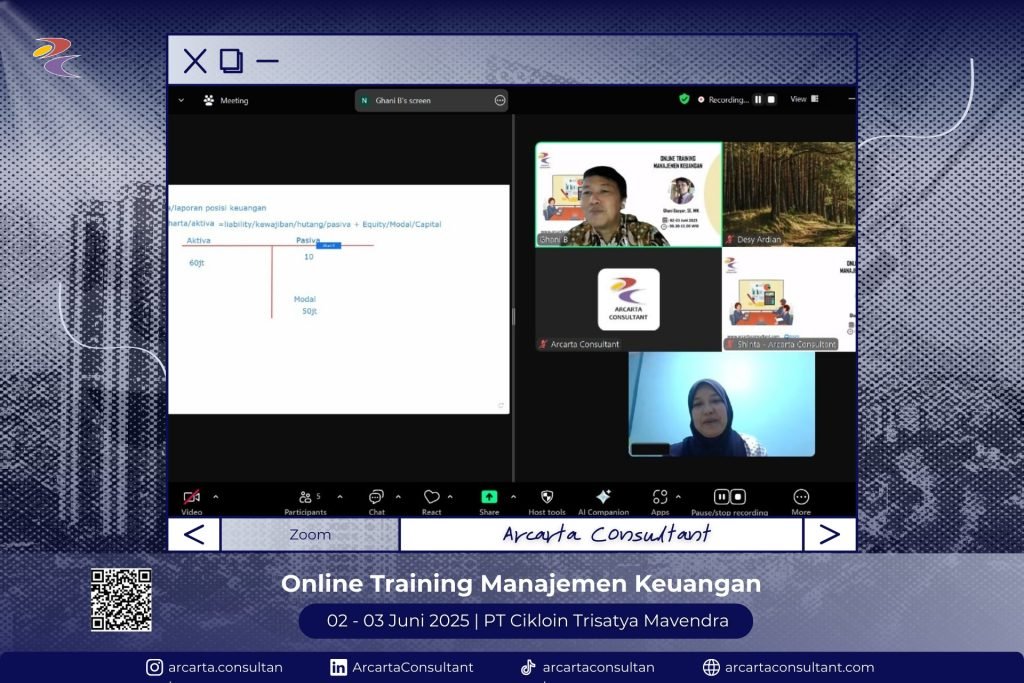Screen dimensions: 1024x683
Task: Open options on Ghani B's screen pill
Action: pyautogui.click(x=500, y=101)
